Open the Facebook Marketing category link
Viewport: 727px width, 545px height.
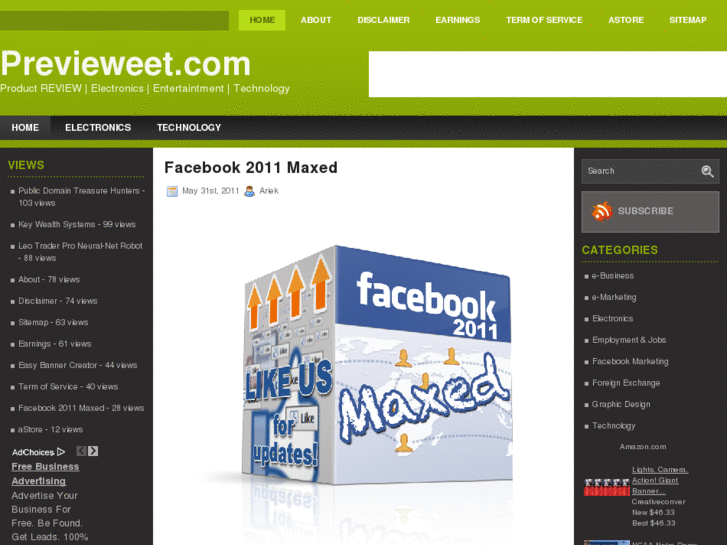(630, 361)
